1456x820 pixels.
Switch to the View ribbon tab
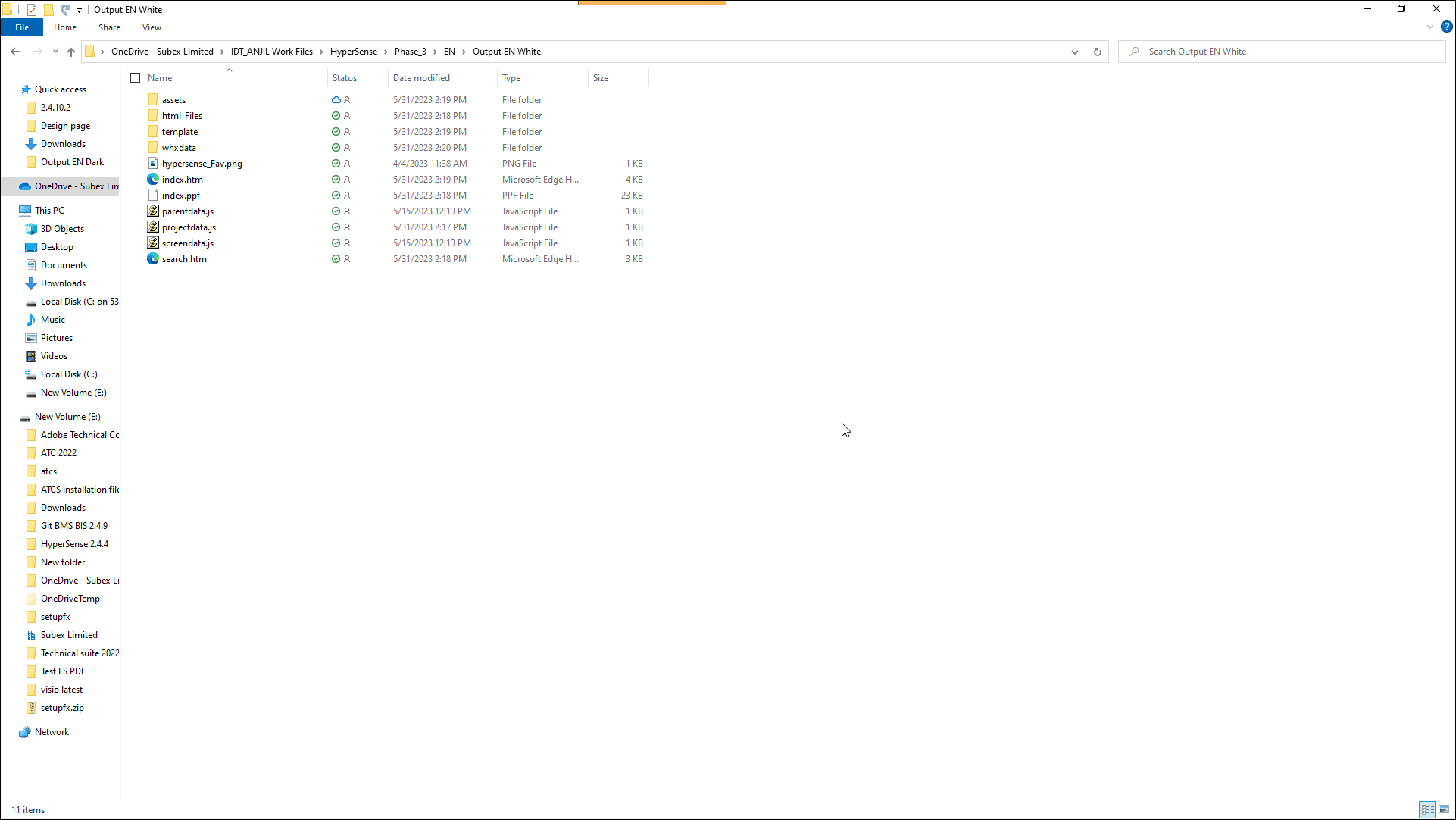pos(152,27)
